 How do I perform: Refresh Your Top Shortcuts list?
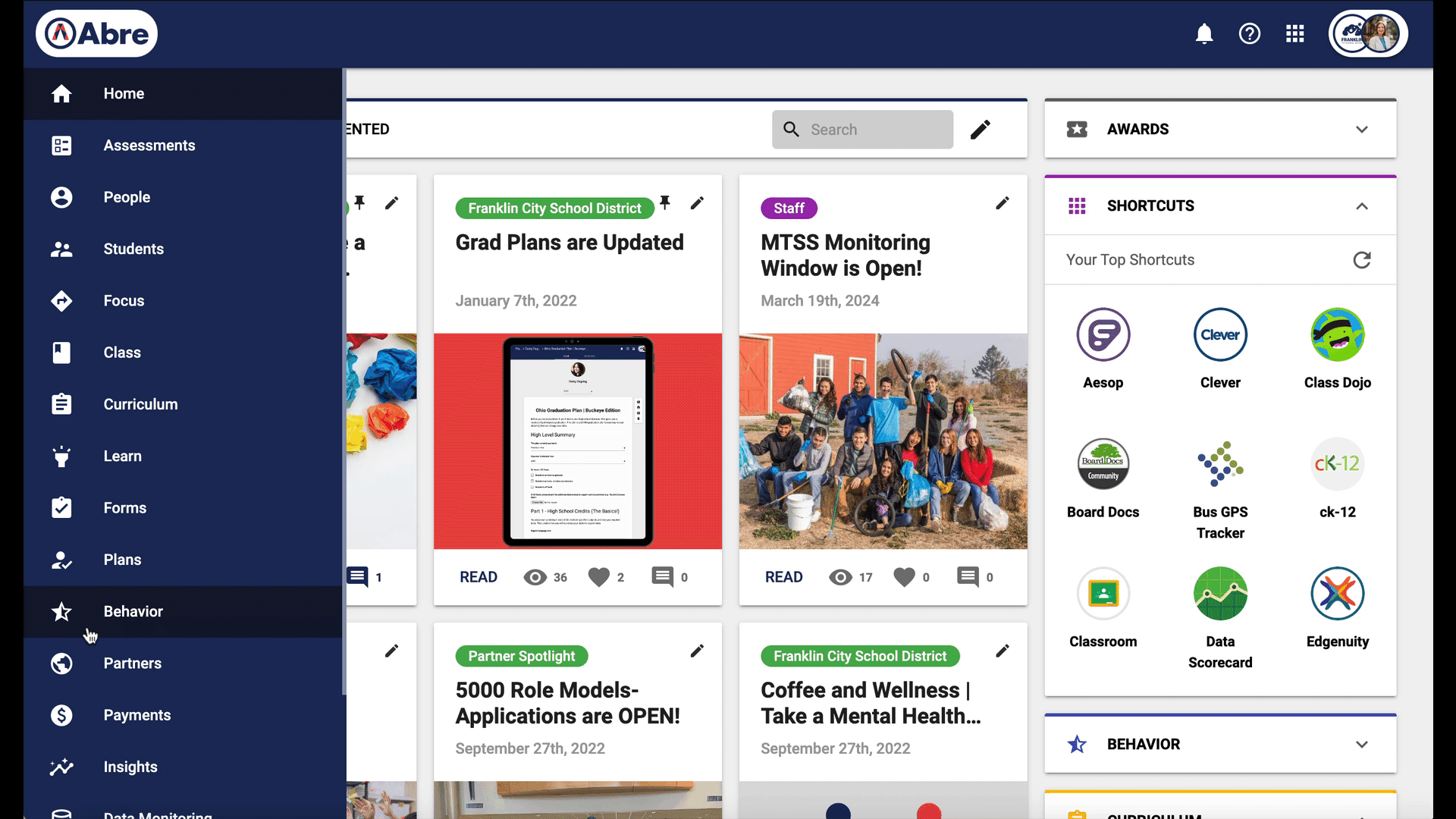point(1362,260)
